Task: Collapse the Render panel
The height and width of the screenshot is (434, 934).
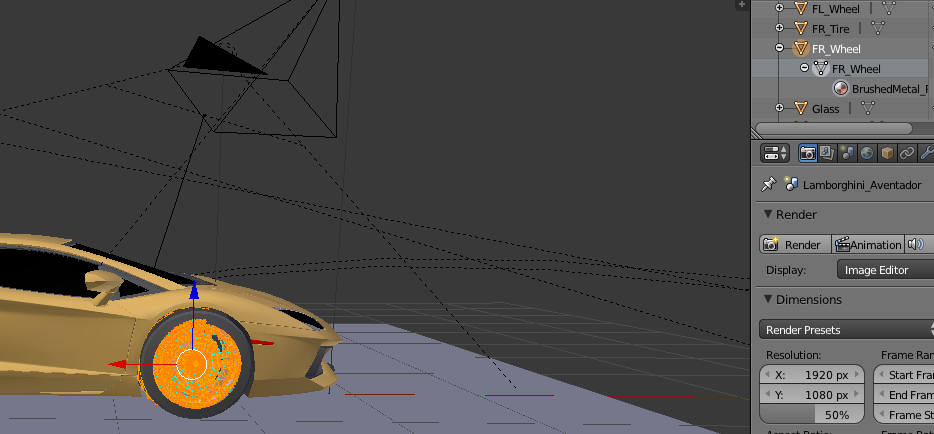Action: [x=768, y=214]
